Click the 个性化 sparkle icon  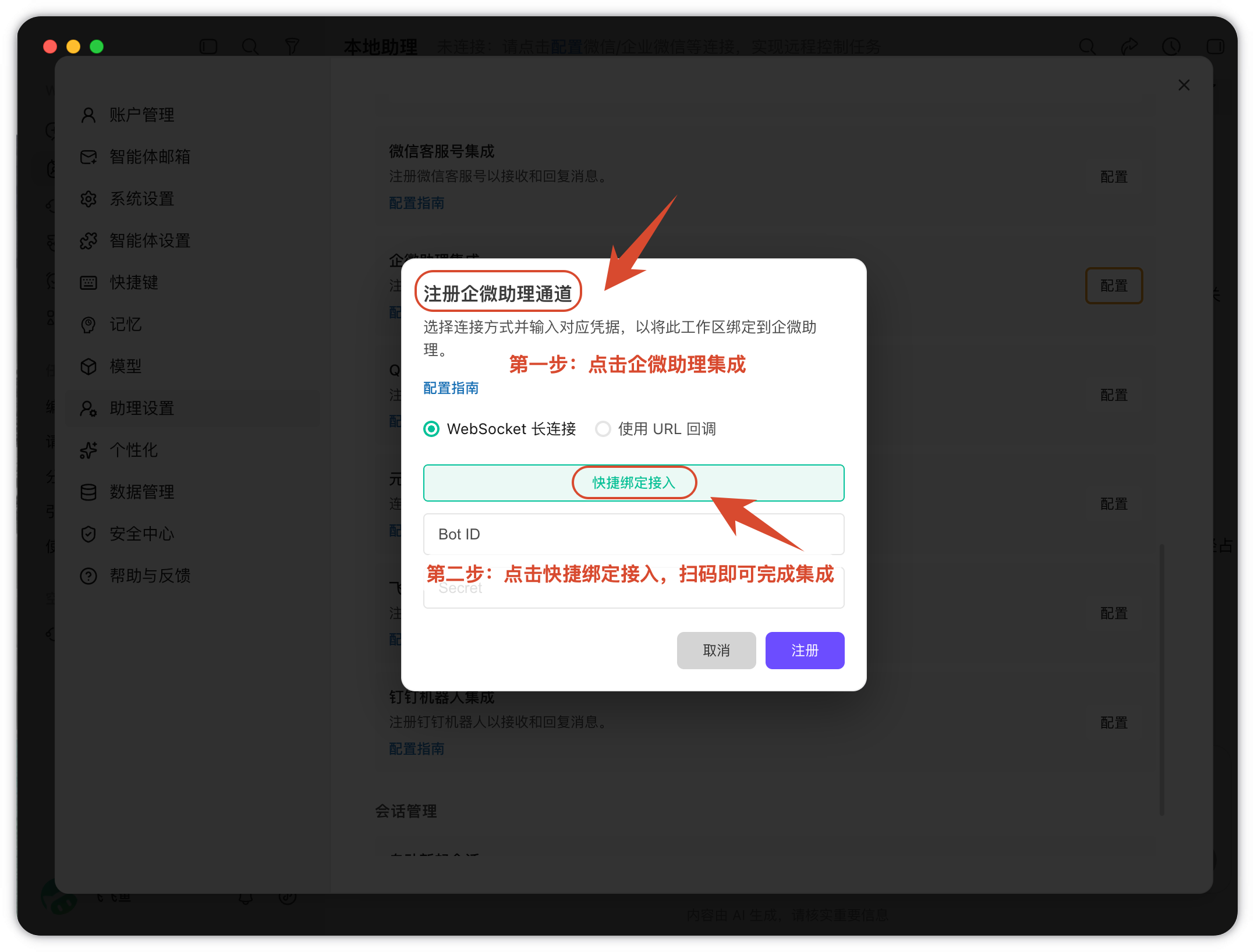[88, 450]
